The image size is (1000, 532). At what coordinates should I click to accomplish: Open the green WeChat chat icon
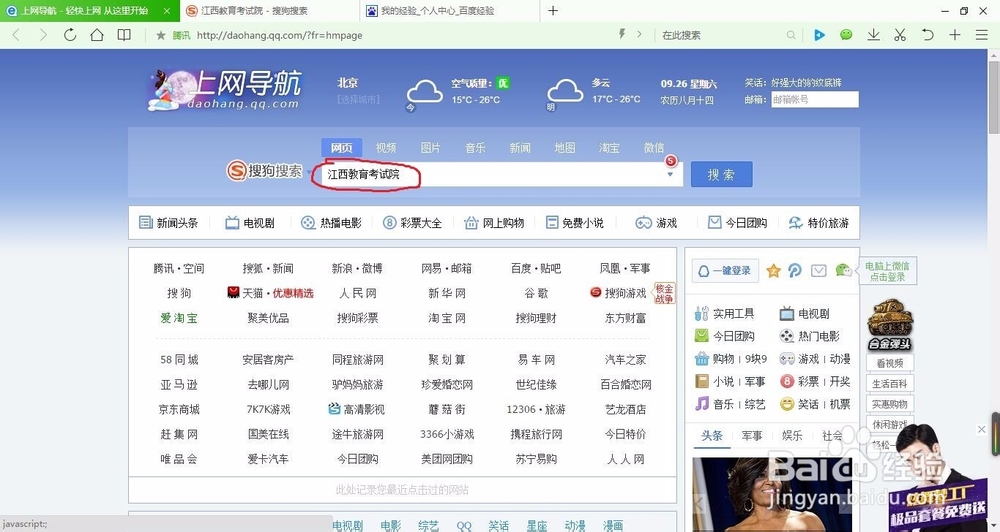(846, 35)
